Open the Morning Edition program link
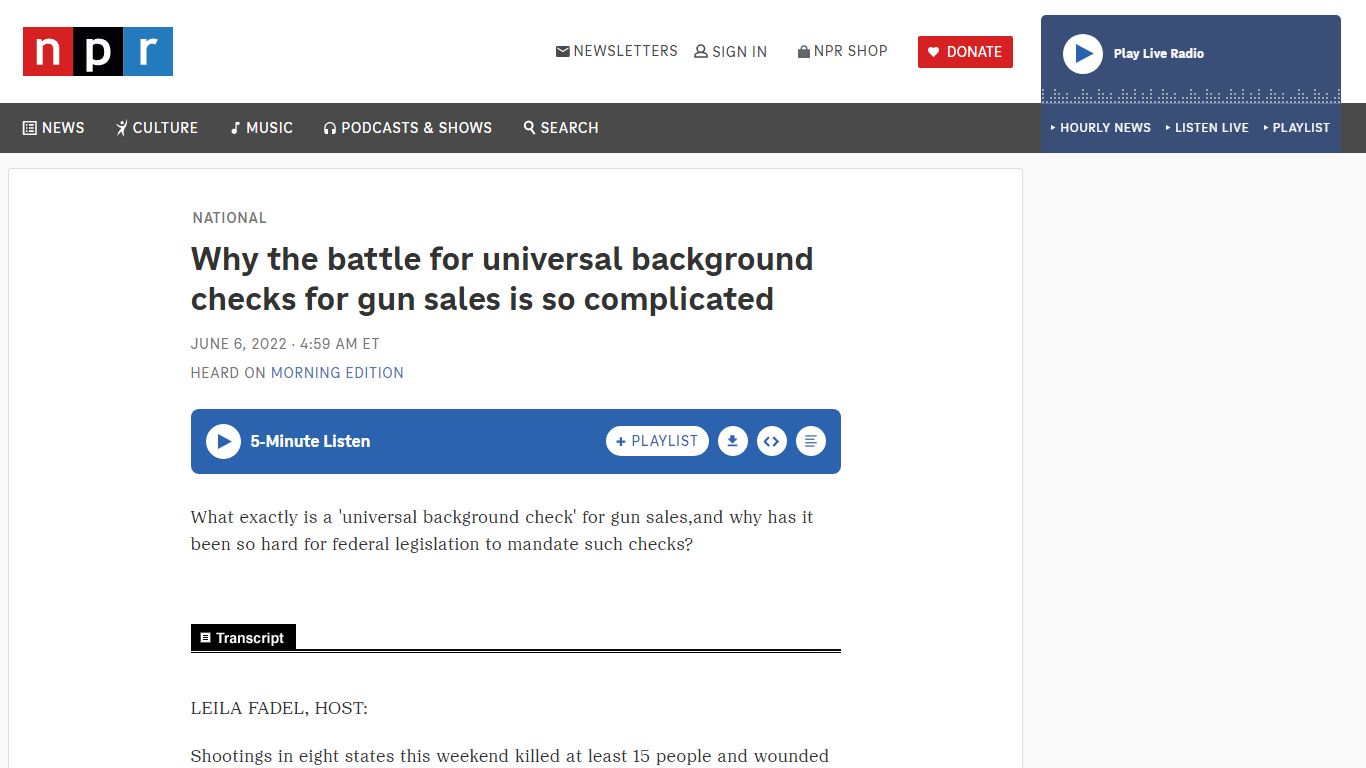The image size is (1366, 768). click(337, 373)
